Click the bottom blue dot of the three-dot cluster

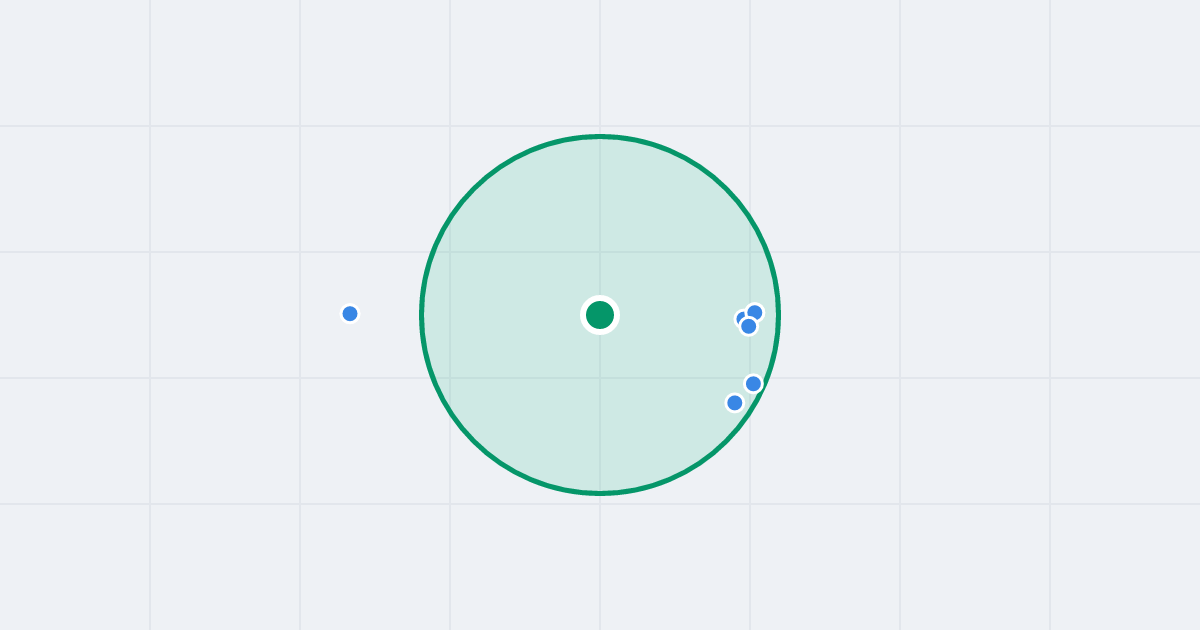tap(749, 326)
